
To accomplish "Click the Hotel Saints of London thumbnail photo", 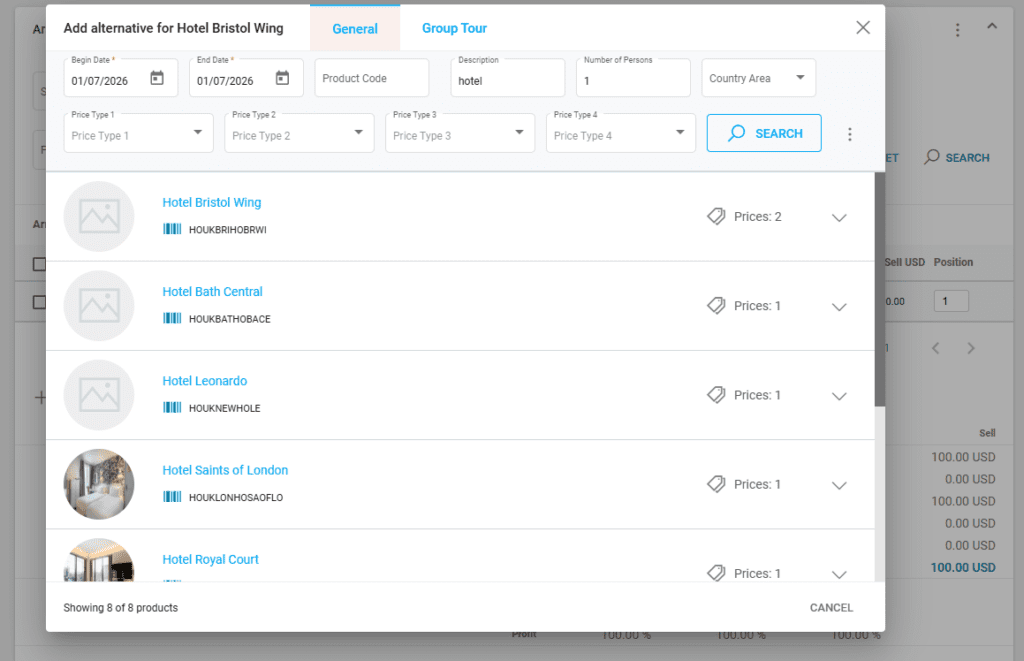I will point(99,484).
